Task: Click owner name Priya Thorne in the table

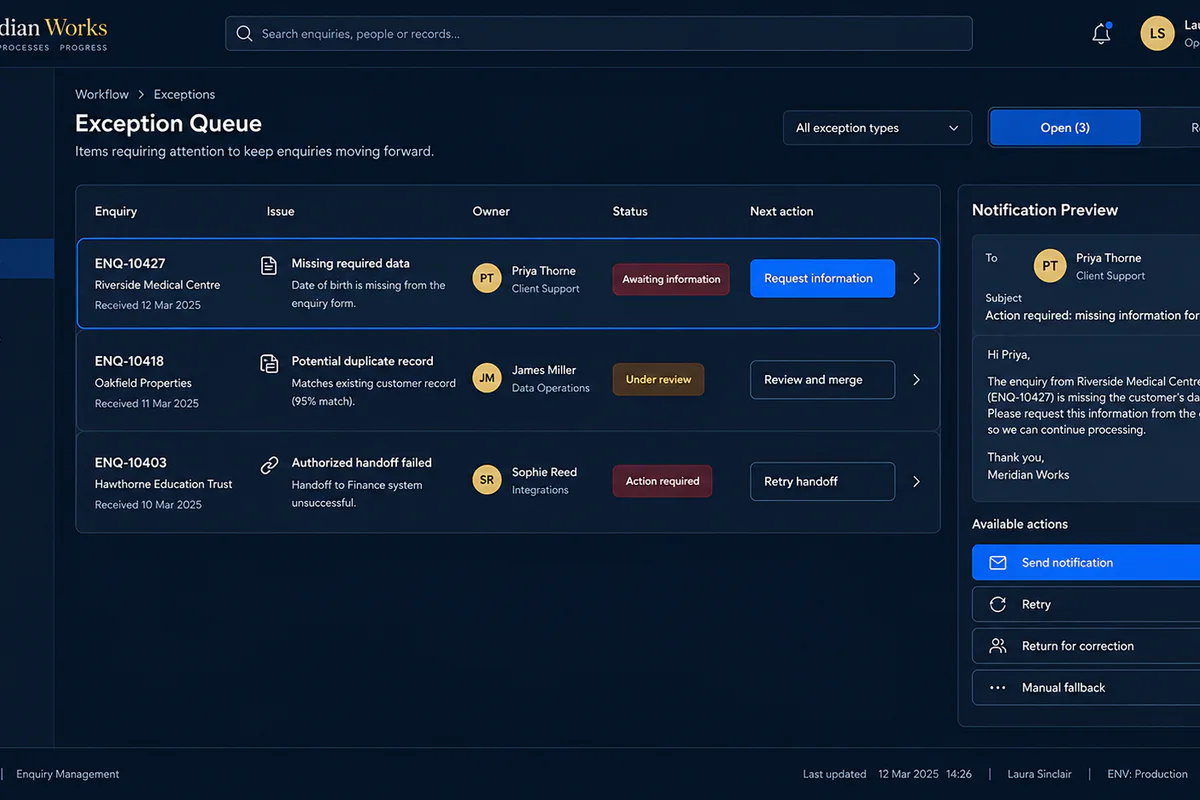Action: (x=543, y=271)
